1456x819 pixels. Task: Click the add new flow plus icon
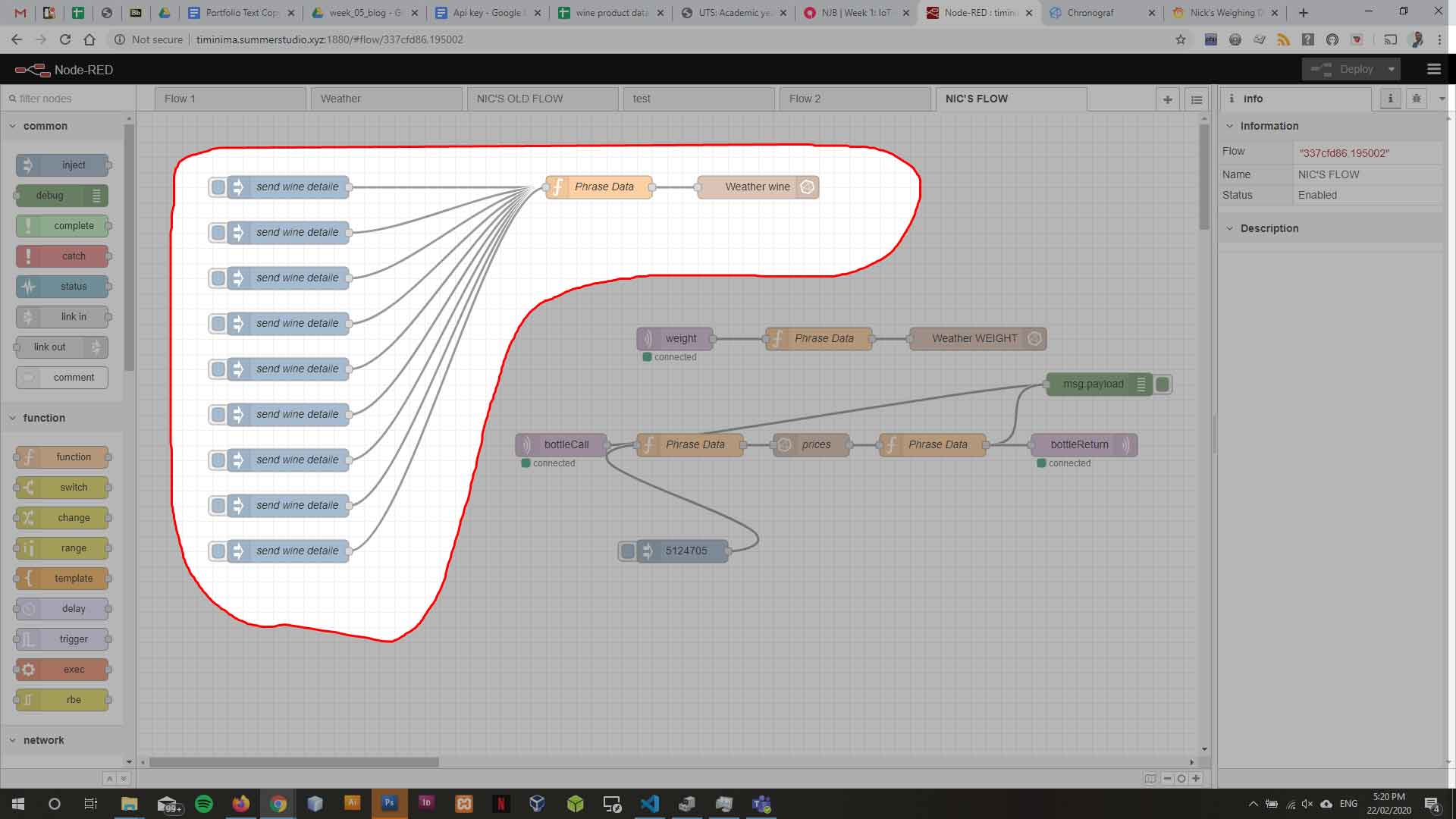click(1167, 99)
